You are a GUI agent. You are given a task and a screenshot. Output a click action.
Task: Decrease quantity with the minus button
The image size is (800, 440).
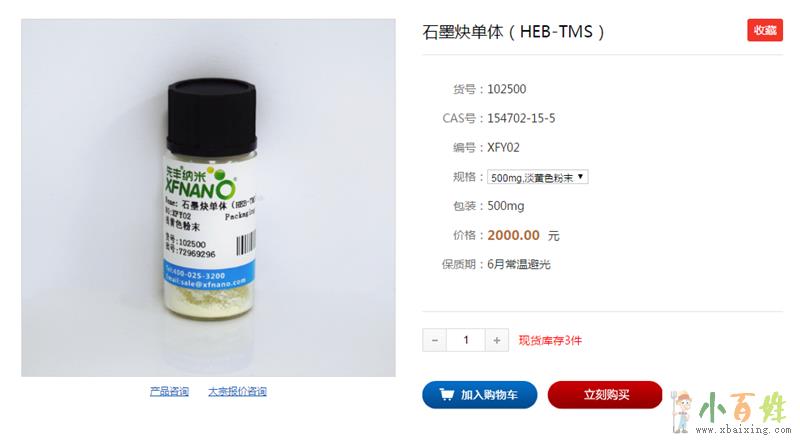pyautogui.click(x=435, y=340)
